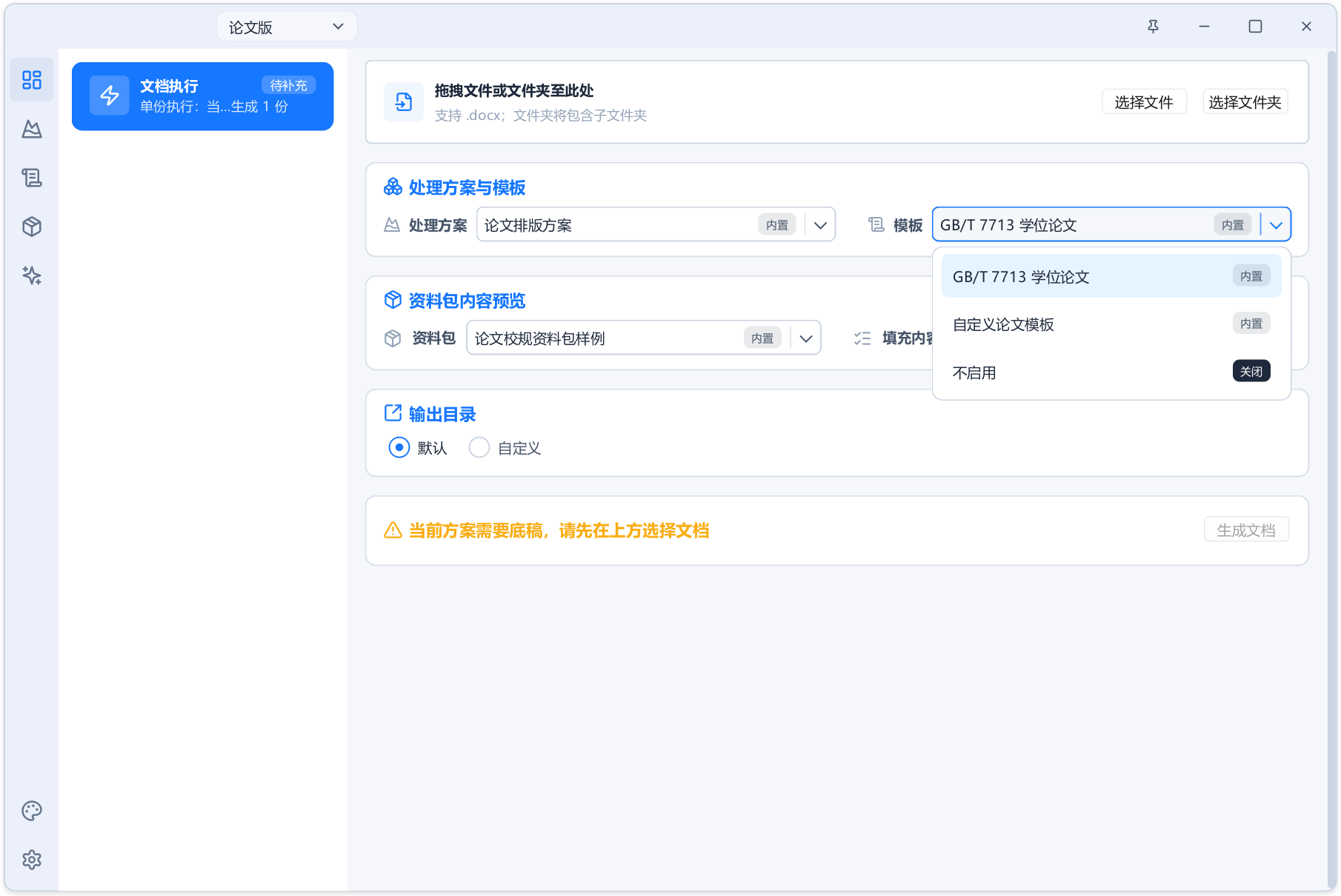Image resolution: width=1341 pixels, height=896 pixels.
Task: Click the 内置 tag on 自定义论文模板
Action: click(x=1251, y=324)
